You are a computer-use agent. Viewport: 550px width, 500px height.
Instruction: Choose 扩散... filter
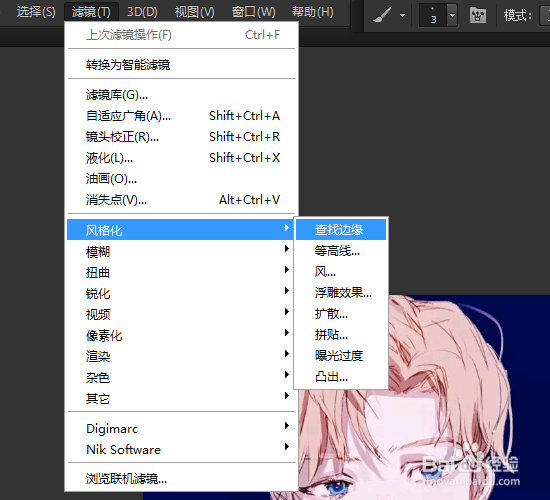point(341,314)
